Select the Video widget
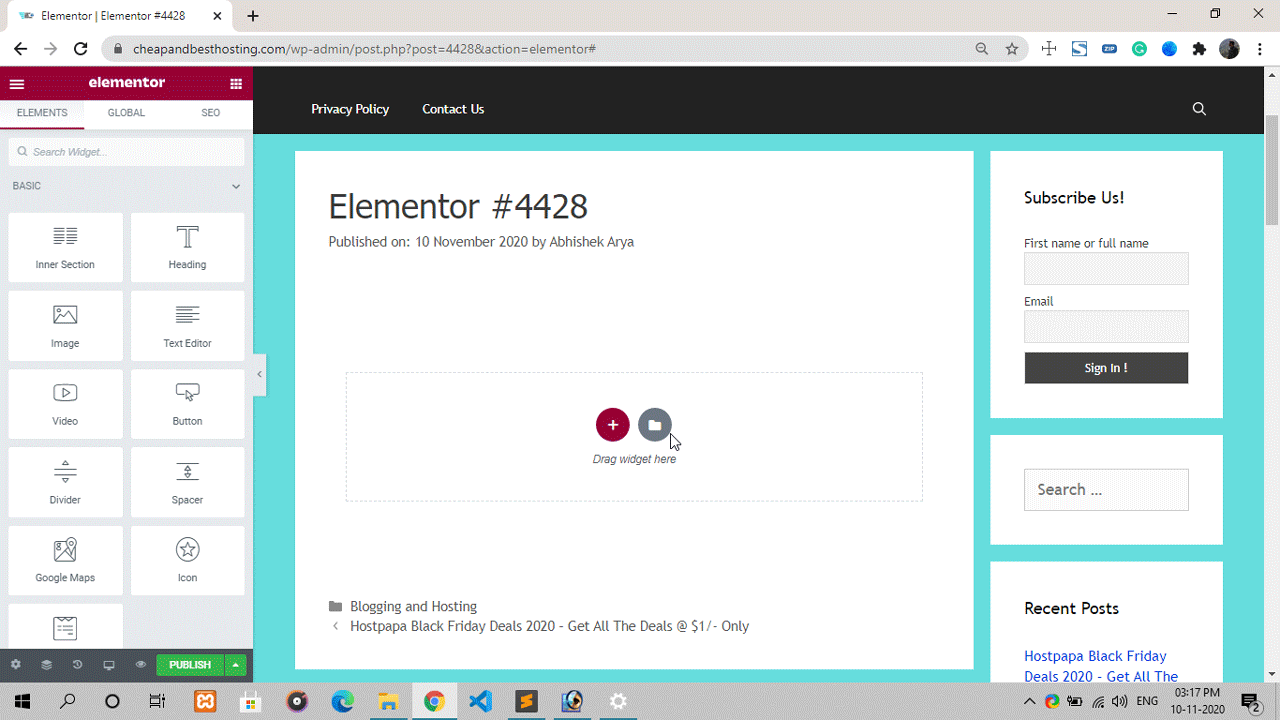 (65, 404)
